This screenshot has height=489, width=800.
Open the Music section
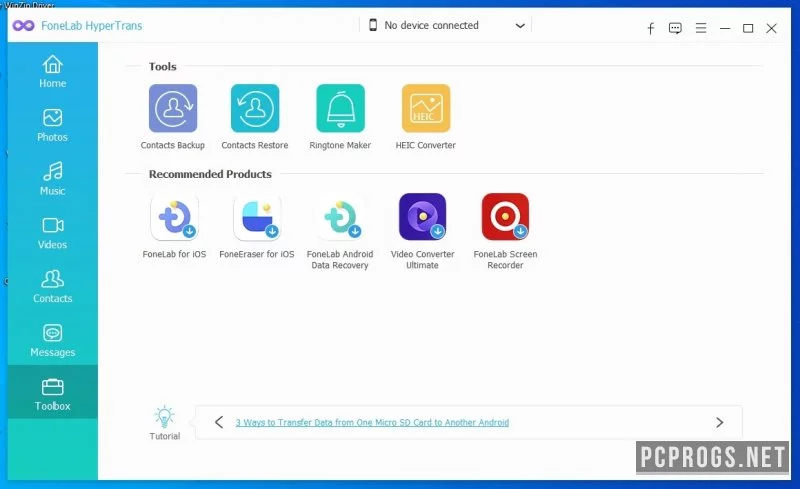(x=53, y=179)
